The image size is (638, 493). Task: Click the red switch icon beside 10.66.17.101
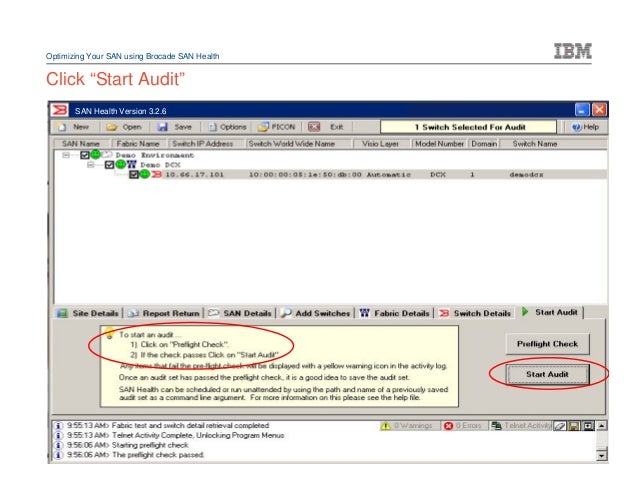click(x=156, y=174)
